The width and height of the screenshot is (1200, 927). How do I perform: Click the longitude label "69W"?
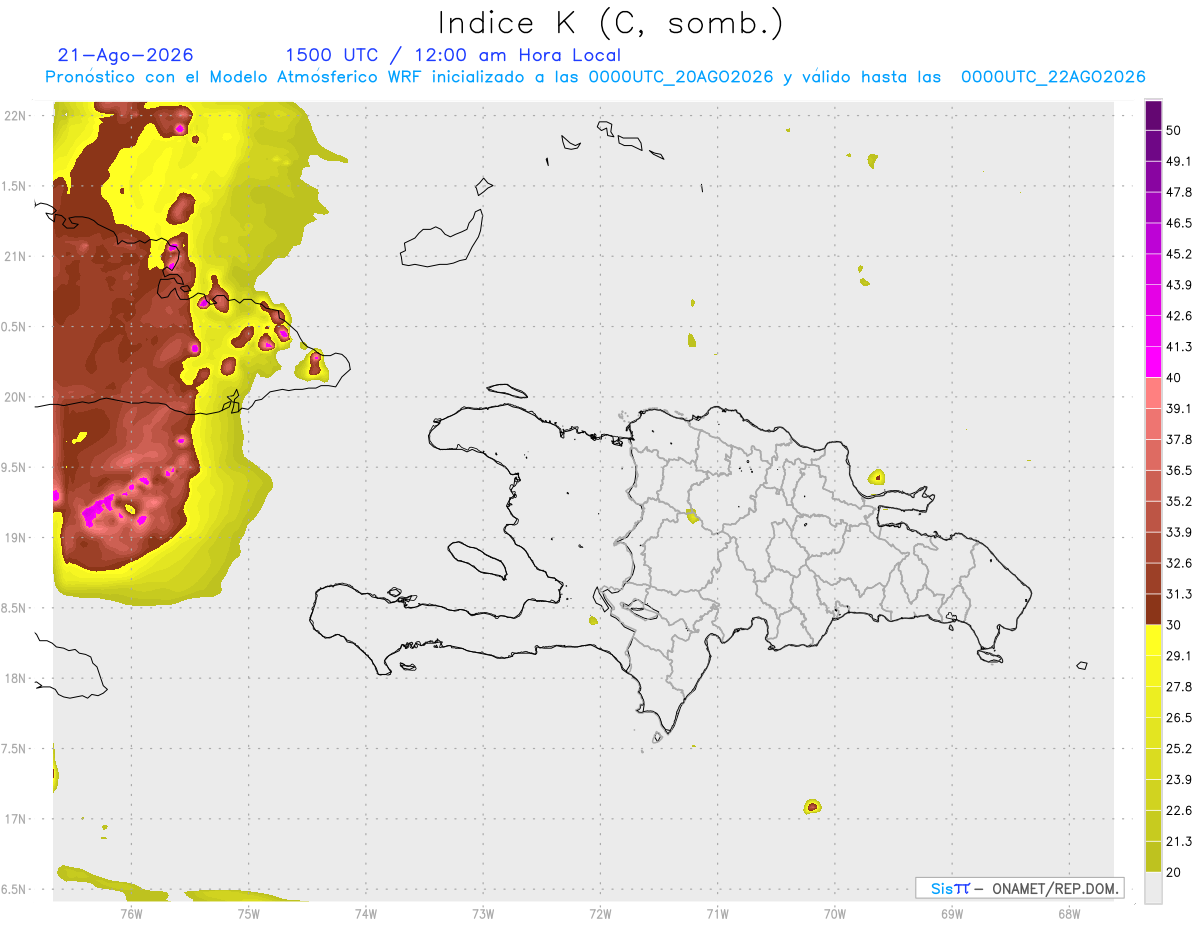952,913
